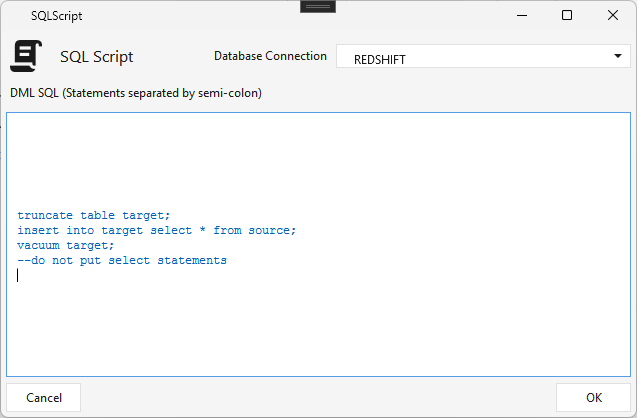Screen dimensions: 637x418
Task: Place cursor in the DML SQL editor
Action: (318, 245)
